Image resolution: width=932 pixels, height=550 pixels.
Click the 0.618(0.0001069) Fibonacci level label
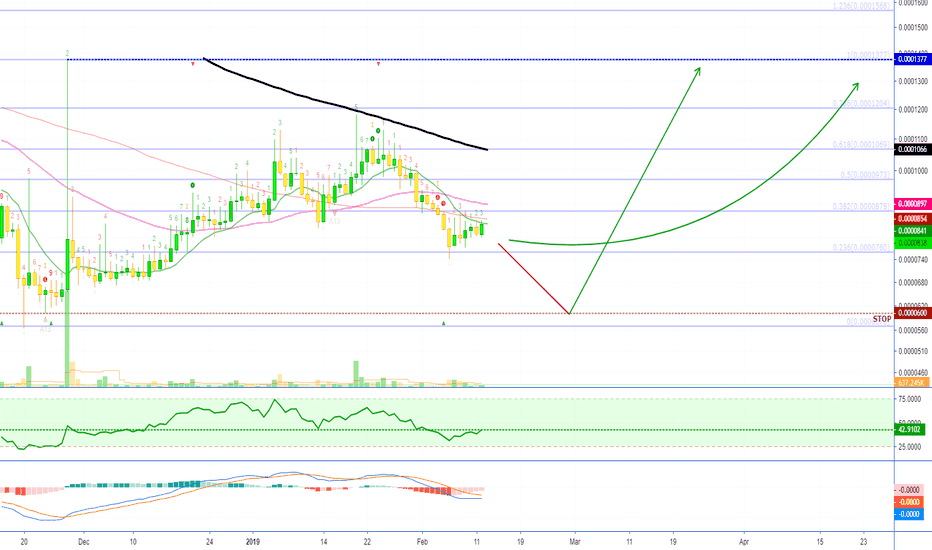tap(862, 144)
